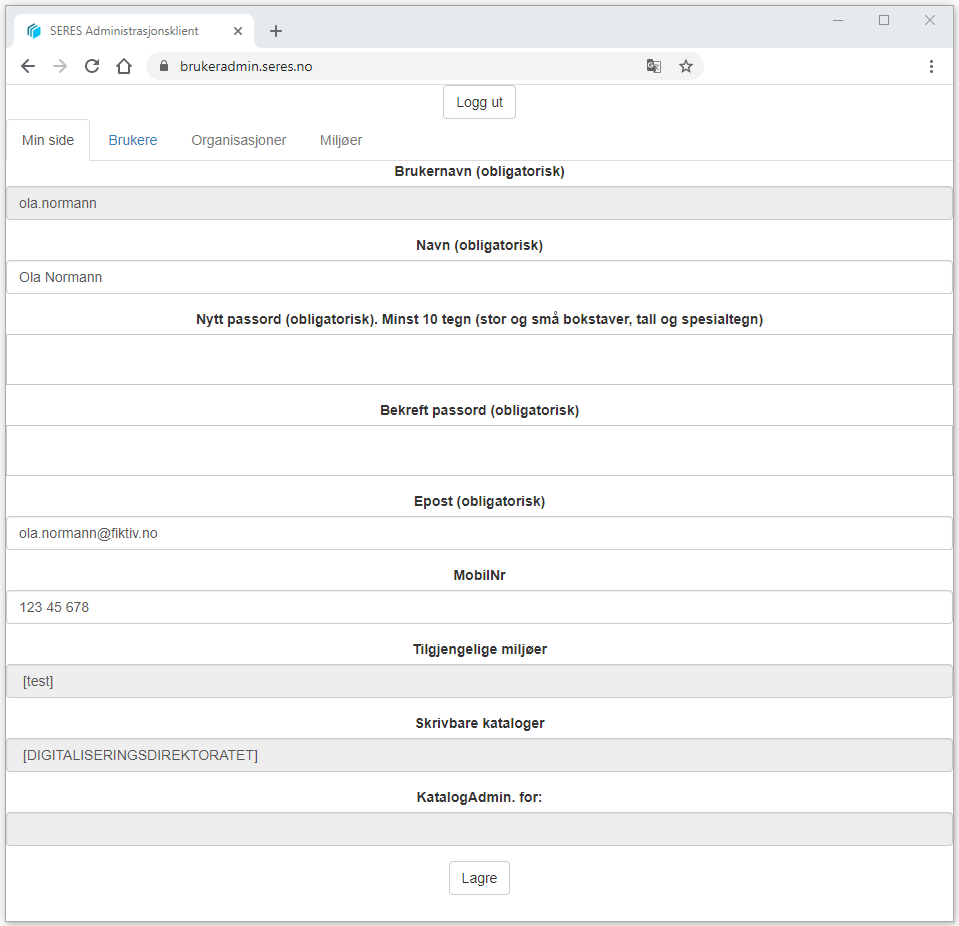
Task: Open the Organisasjoner tab
Action: point(239,140)
